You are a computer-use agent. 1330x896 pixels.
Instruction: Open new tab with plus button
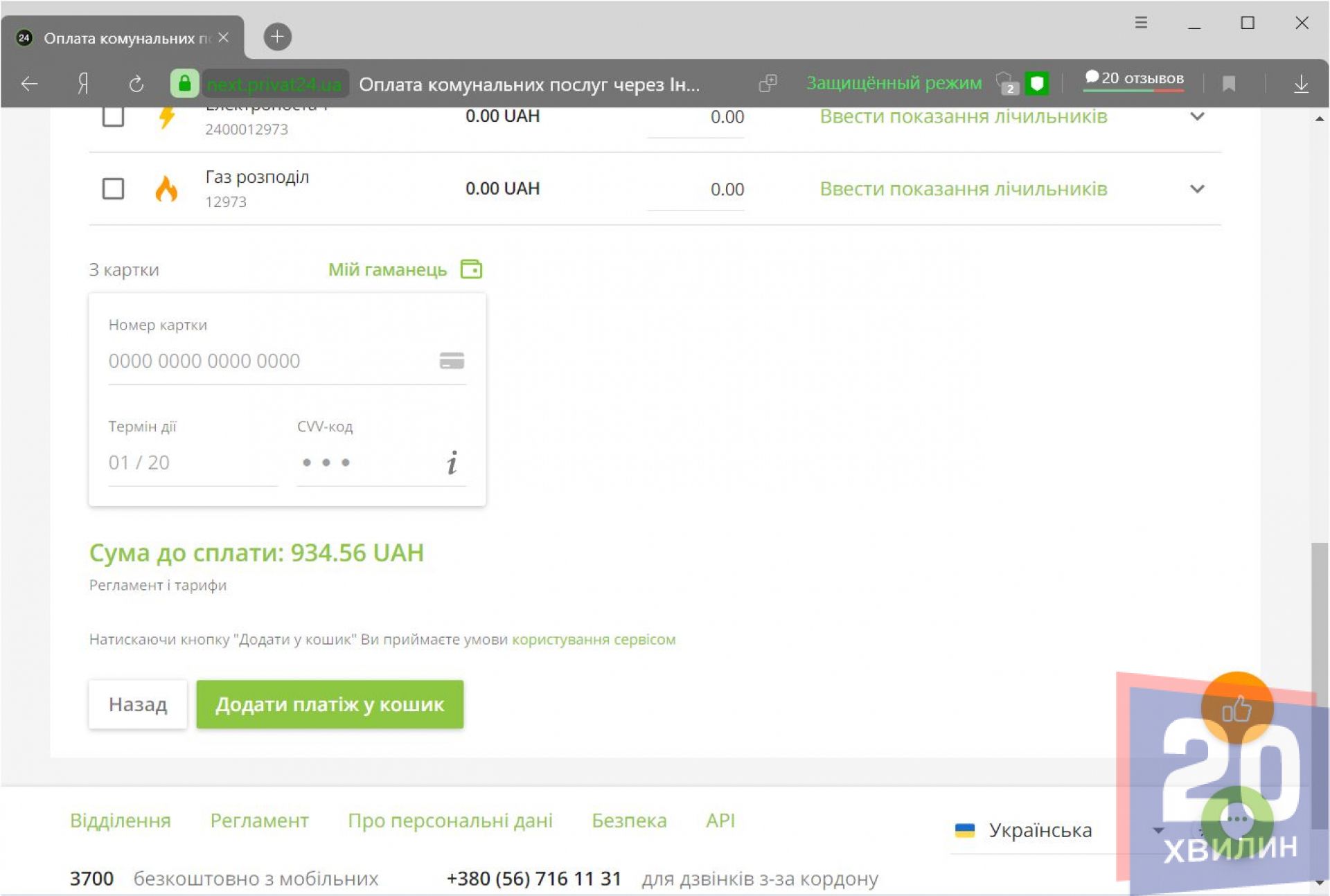pyautogui.click(x=277, y=37)
